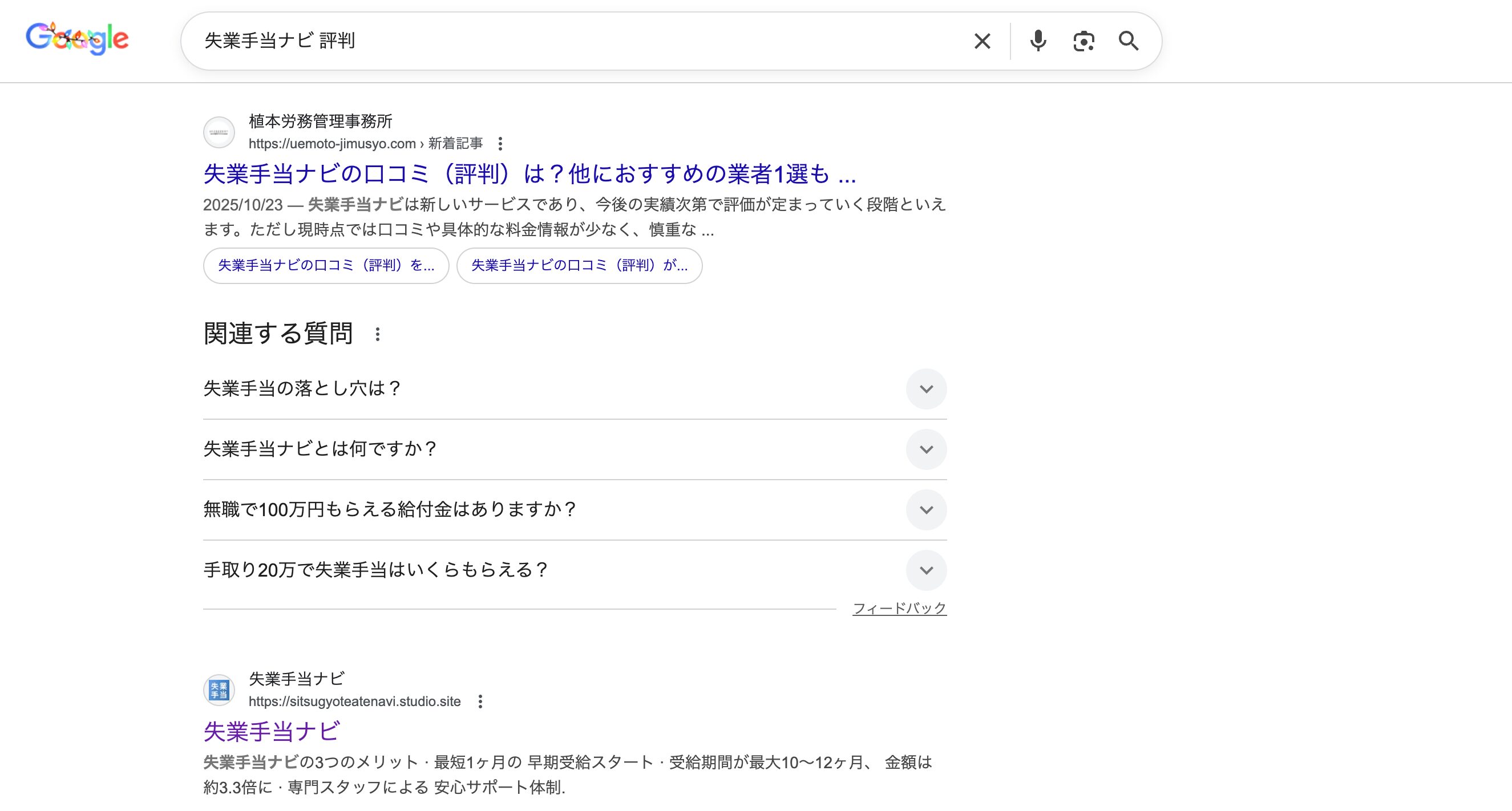Open three-dot menu beside uemoto-jimusyo.com URL
Screen dimensions: 1512x811
(500, 144)
